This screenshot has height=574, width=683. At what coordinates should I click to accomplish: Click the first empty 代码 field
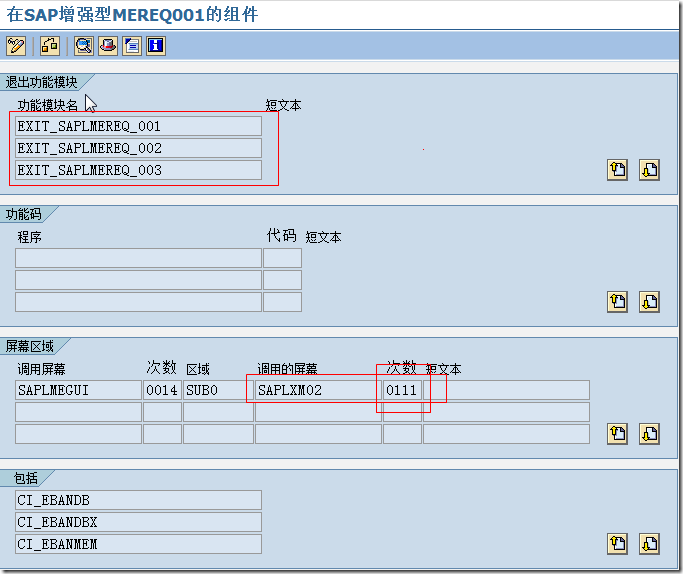pyautogui.click(x=282, y=258)
